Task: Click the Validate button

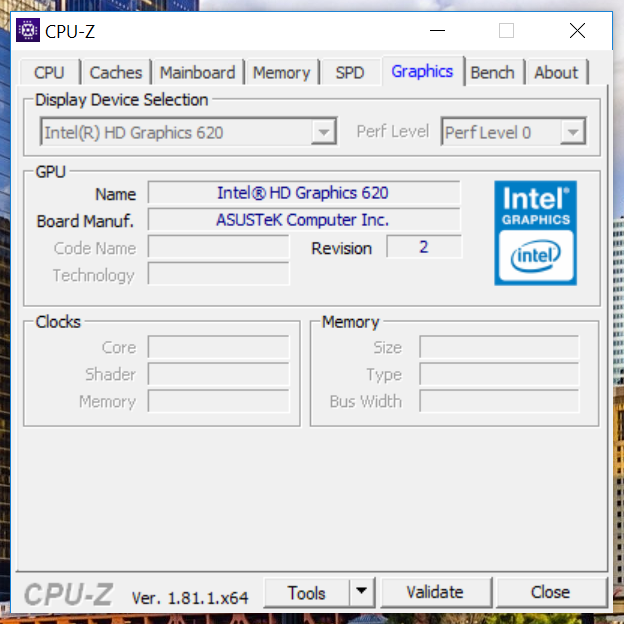Action: 435,592
